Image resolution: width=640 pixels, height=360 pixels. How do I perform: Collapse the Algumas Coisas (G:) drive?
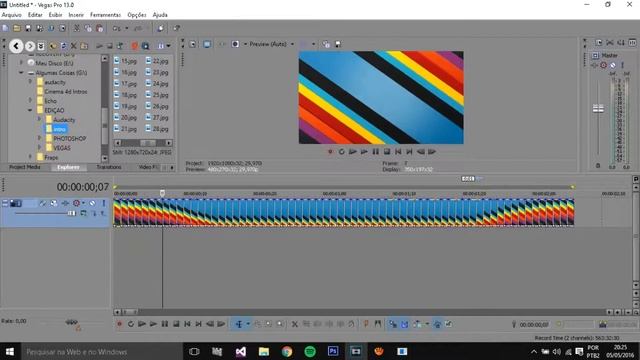coord(21,73)
